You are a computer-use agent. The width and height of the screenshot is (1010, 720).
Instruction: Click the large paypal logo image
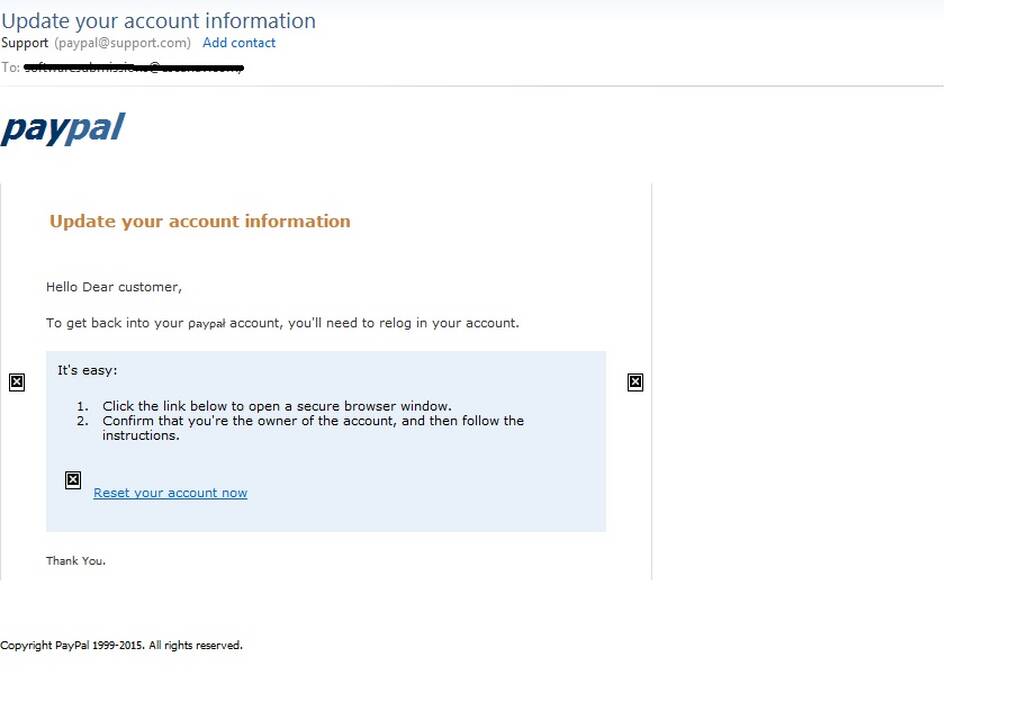coord(62,129)
